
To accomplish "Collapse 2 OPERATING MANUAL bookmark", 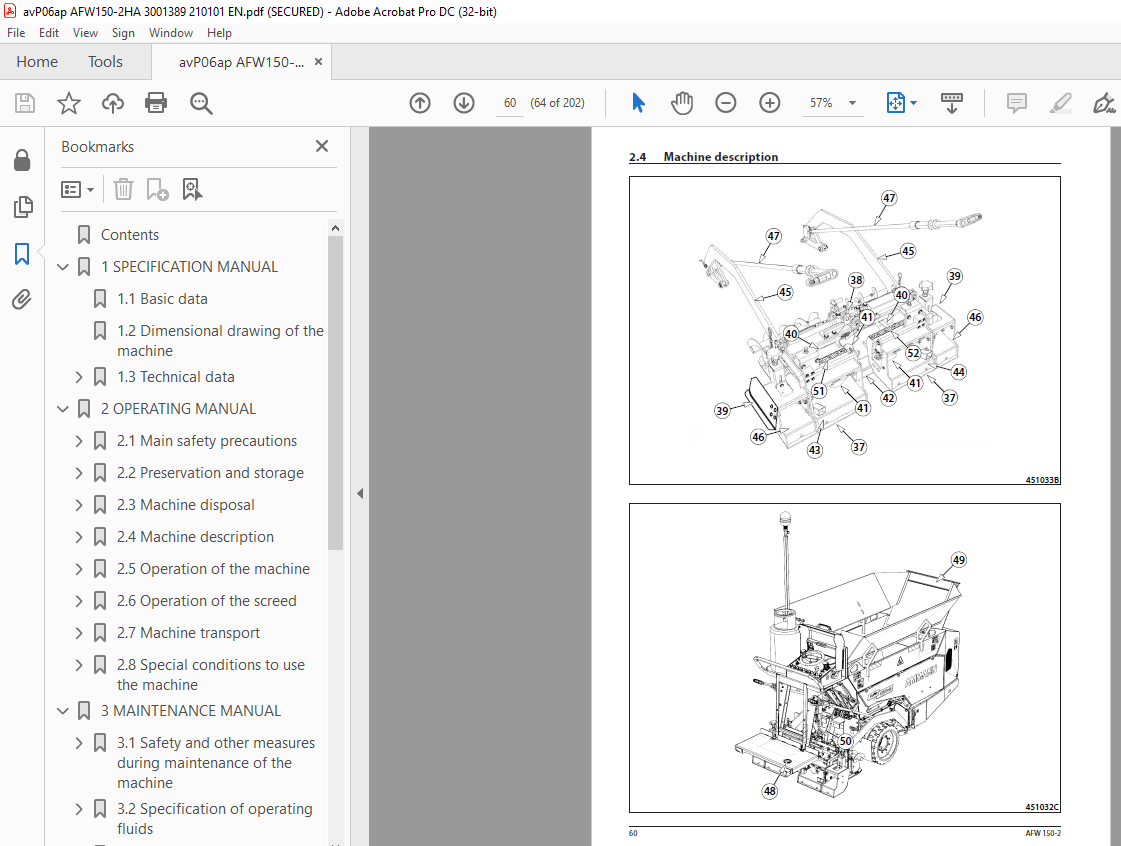I will 63,409.
